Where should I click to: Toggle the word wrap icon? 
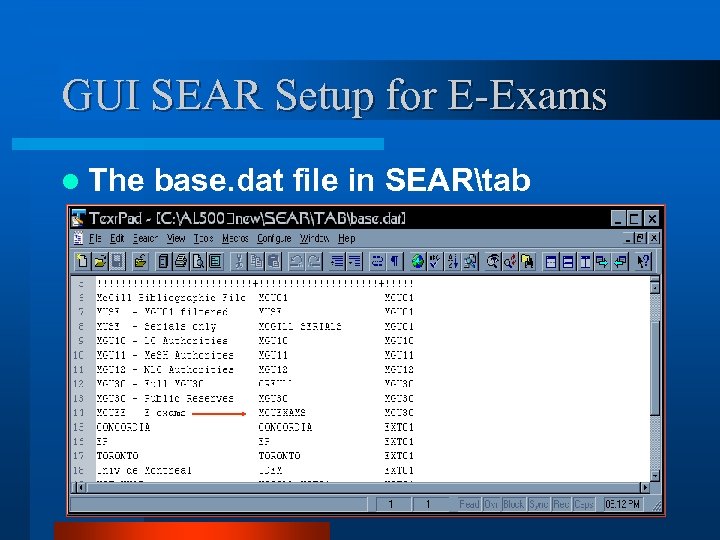point(377,262)
